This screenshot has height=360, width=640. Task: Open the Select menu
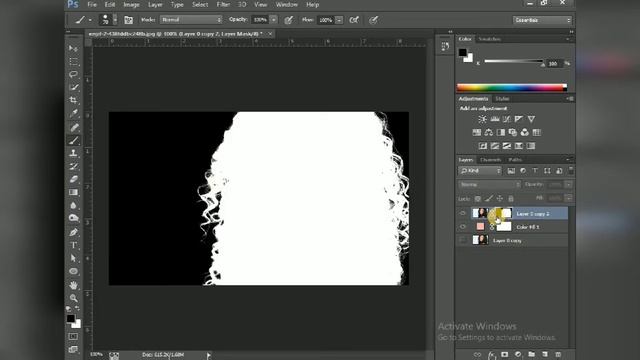(x=200, y=5)
